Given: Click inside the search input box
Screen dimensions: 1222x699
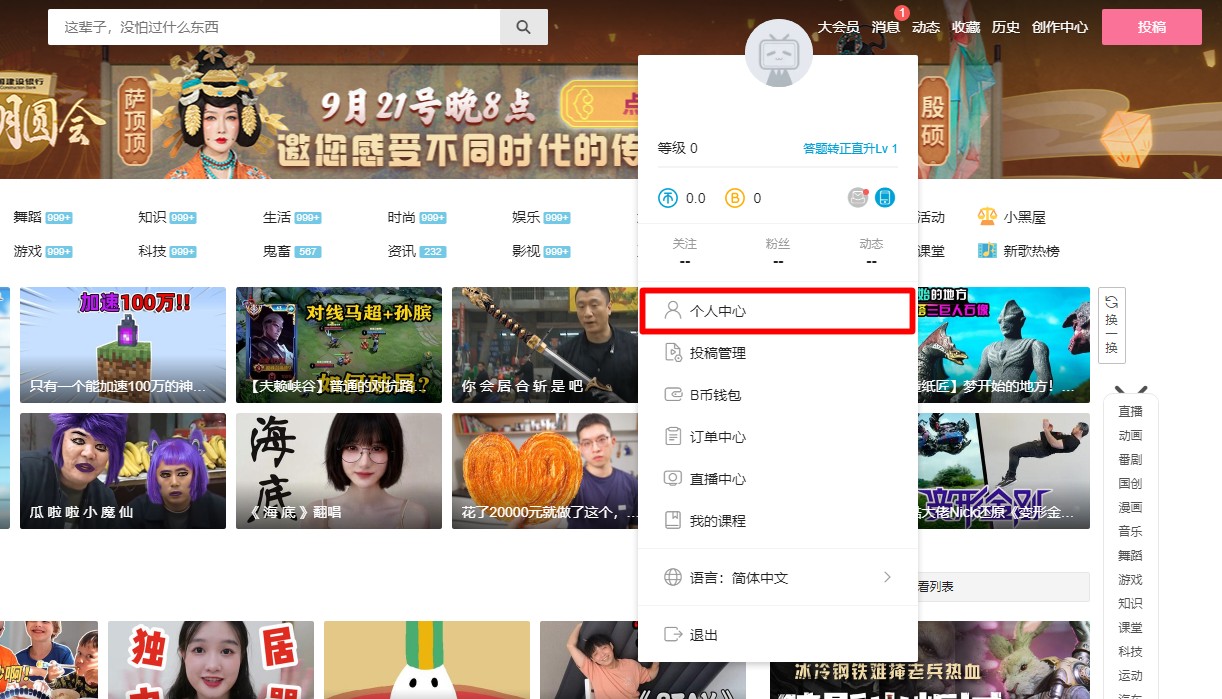Looking at the screenshot, I should click(x=270, y=26).
